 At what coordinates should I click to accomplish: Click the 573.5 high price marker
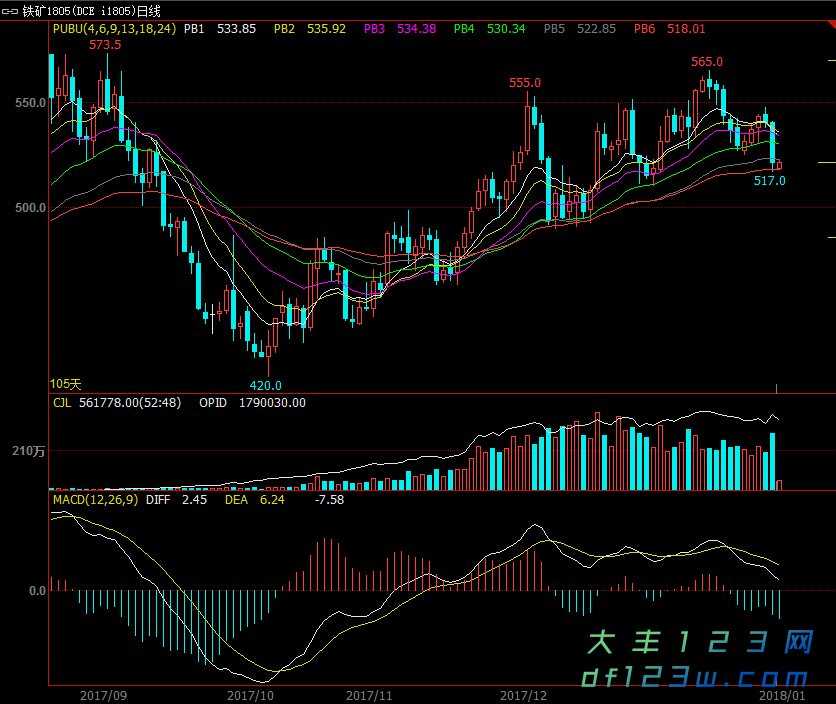[105, 45]
